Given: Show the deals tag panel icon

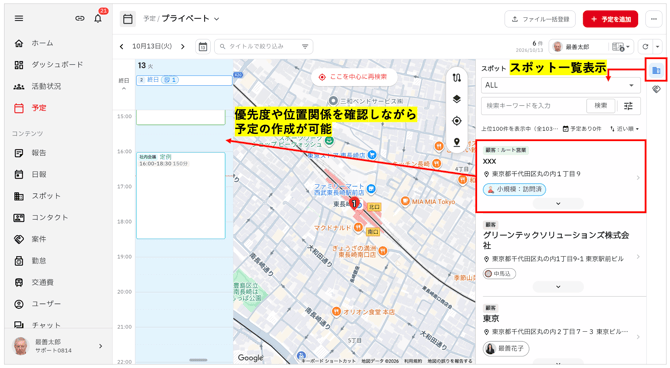Looking at the screenshot, I should 656,89.
